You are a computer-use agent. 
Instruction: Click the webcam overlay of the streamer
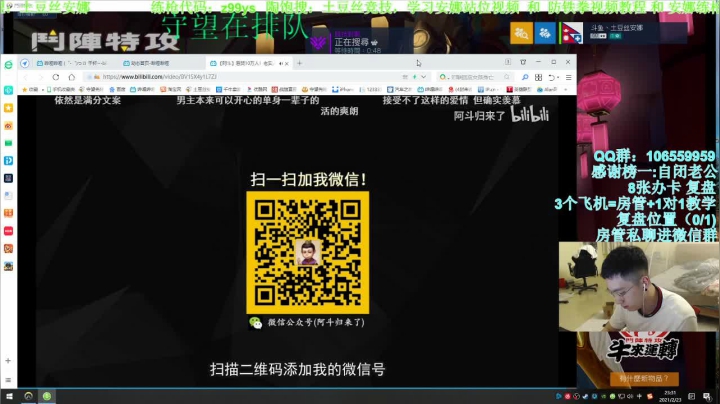(639, 287)
